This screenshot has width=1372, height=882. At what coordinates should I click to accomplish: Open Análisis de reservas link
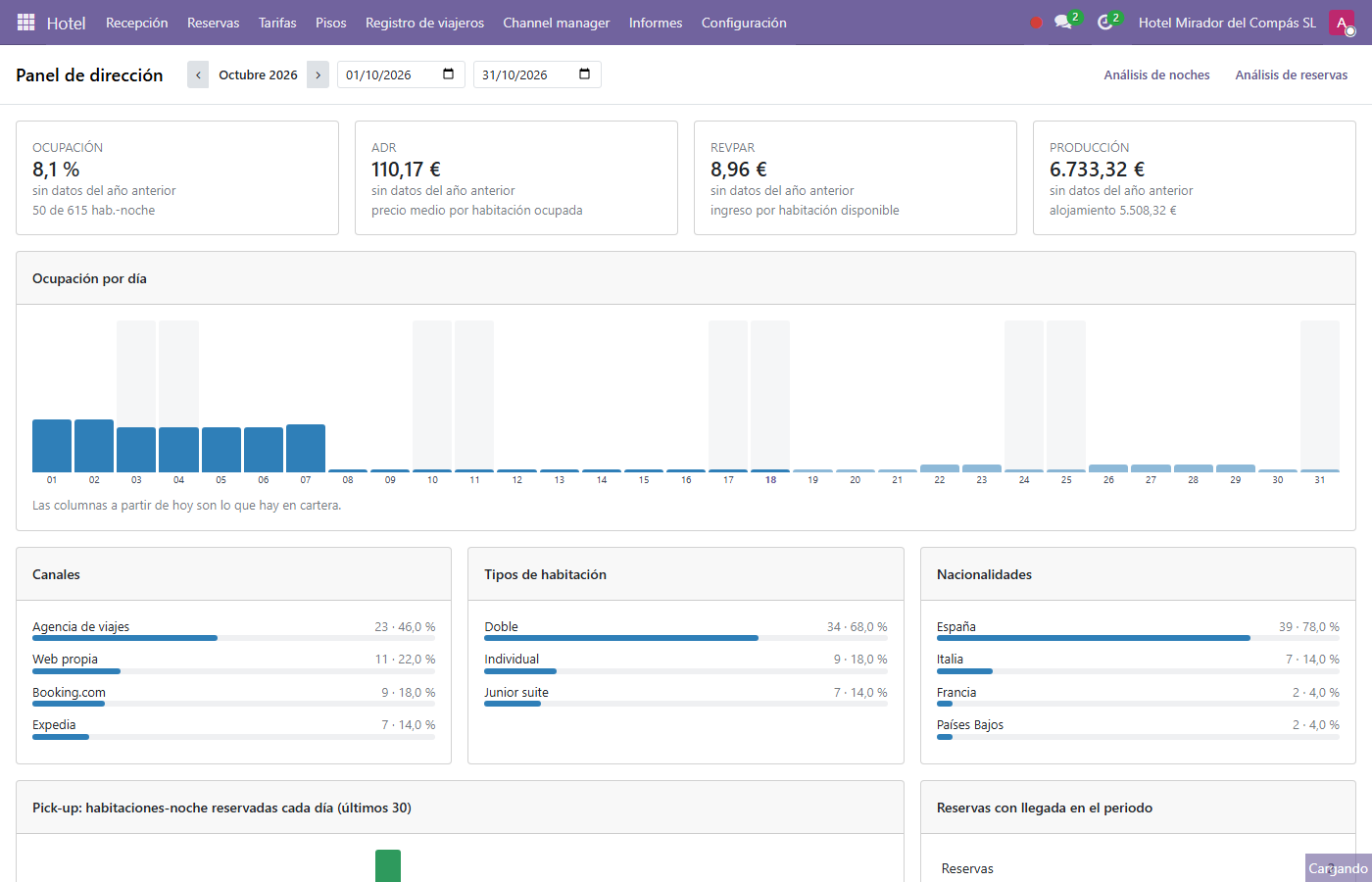(x=1292, y=74)
